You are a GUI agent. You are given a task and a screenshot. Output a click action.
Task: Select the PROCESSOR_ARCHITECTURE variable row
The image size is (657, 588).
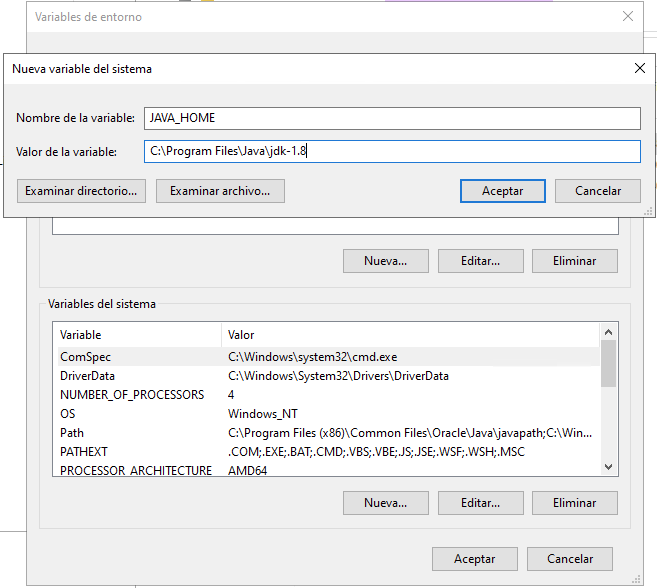pyautogui.click(x=326, y=470)
